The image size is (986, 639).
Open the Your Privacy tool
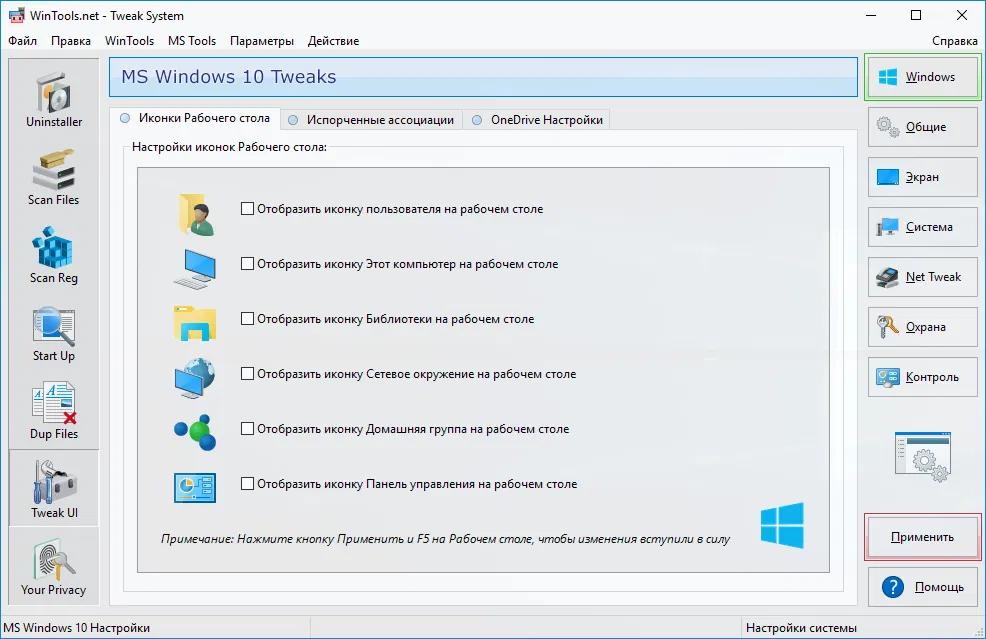click(54, 566)
